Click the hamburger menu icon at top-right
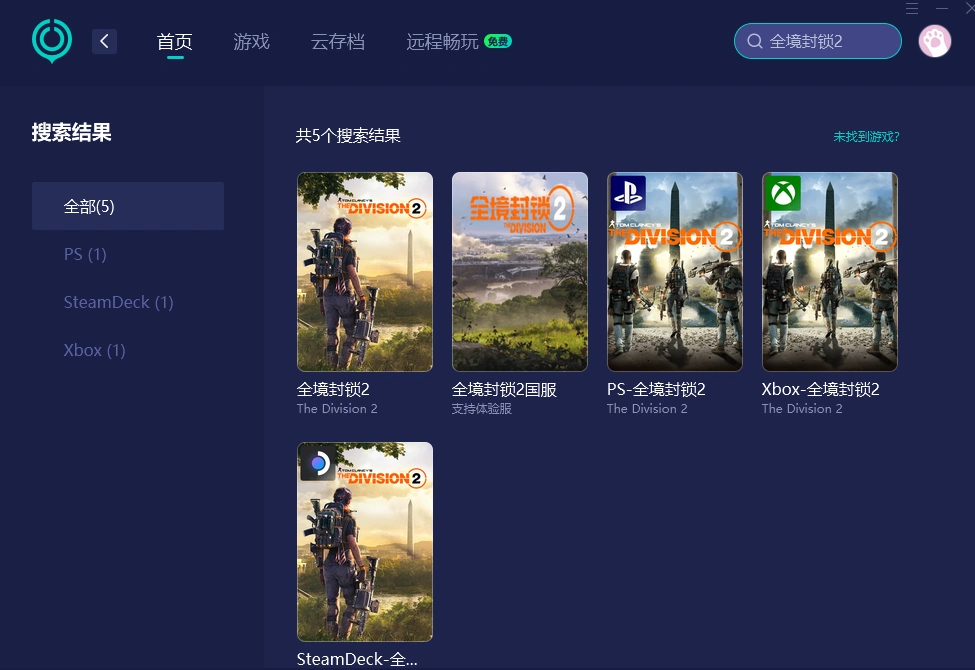This screenshot has height=670, width=975. 911,9
